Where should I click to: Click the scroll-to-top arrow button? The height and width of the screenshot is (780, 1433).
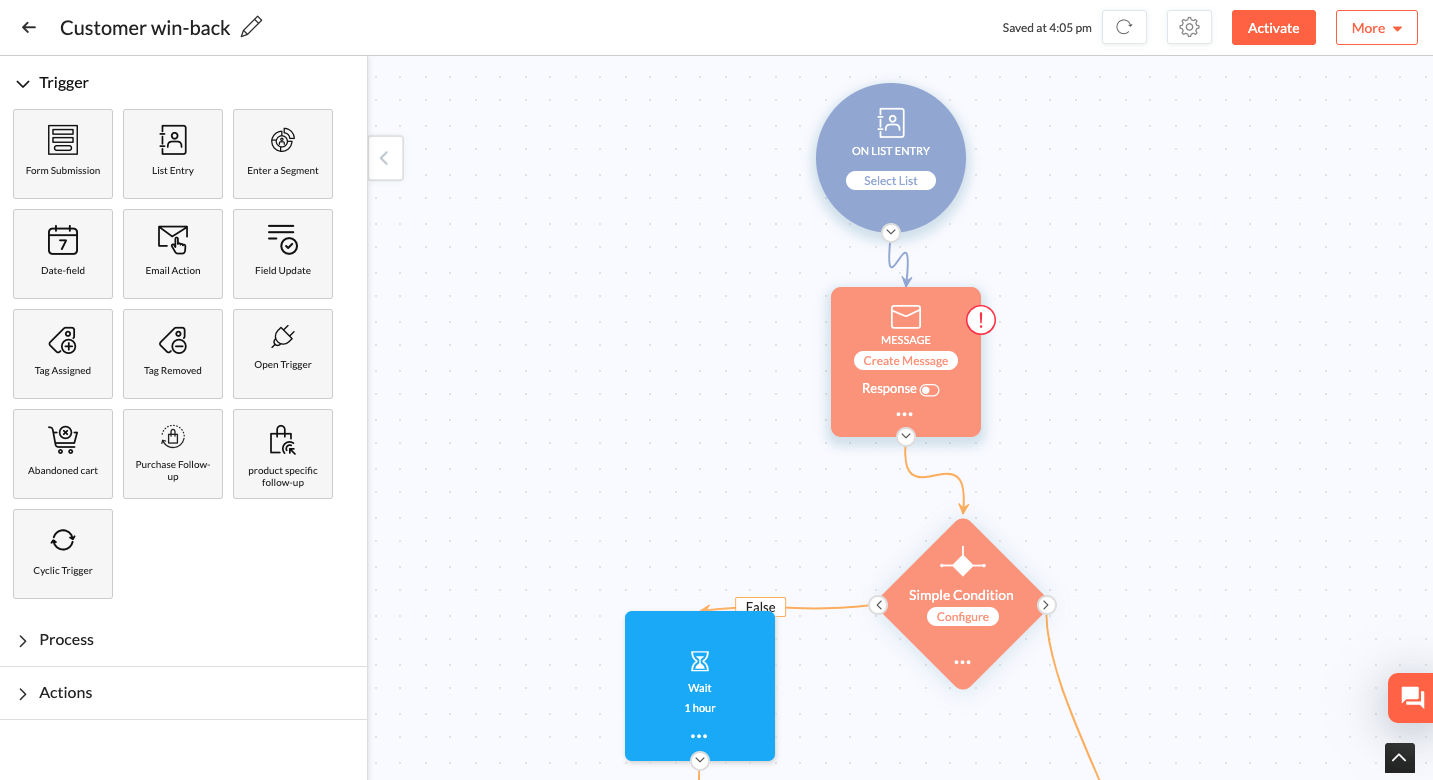coord(1400,758)
